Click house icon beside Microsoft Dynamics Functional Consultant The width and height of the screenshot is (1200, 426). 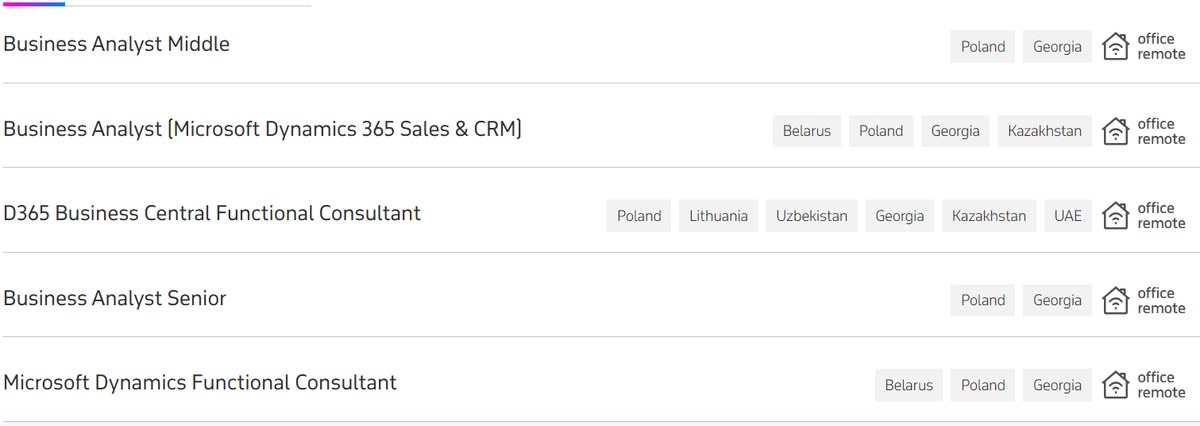pos(1115,384)
